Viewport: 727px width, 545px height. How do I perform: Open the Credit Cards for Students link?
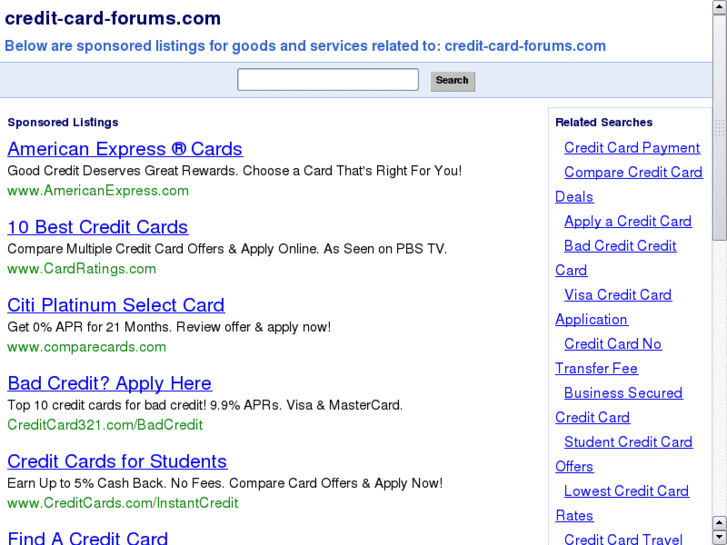pyautogui.click(x=117, y=462)
